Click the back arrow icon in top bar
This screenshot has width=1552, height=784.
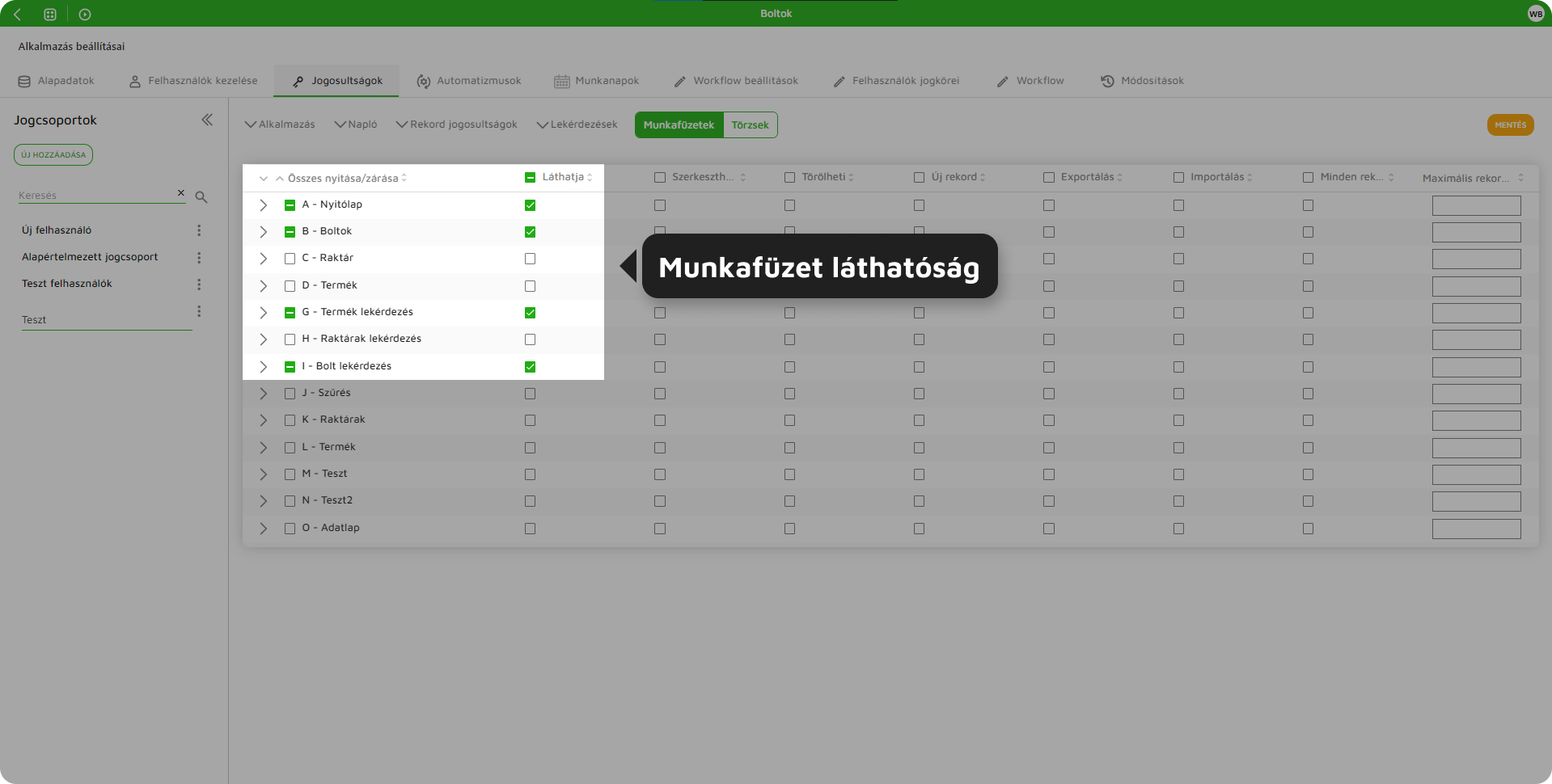pos(17,14)
